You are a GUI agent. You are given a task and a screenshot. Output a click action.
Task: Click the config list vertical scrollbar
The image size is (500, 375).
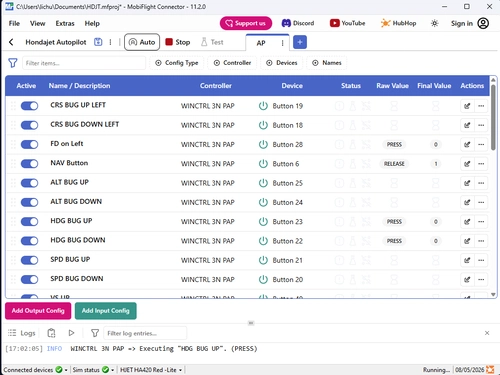point(493,117)
